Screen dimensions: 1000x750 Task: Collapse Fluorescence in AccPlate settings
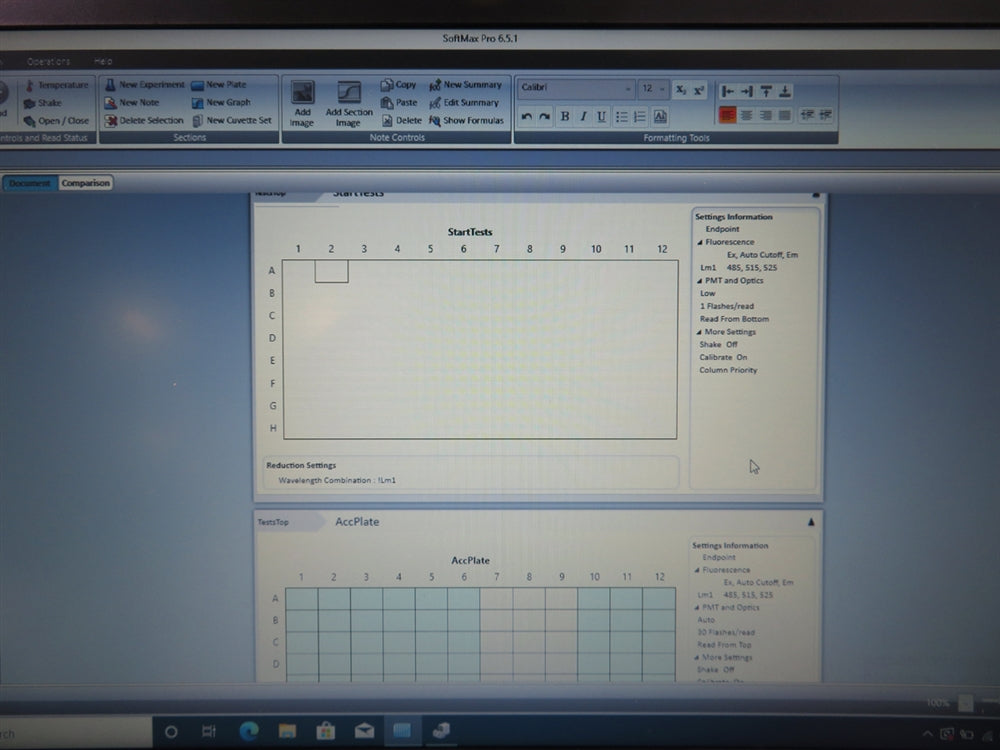[x=697, y=570]
